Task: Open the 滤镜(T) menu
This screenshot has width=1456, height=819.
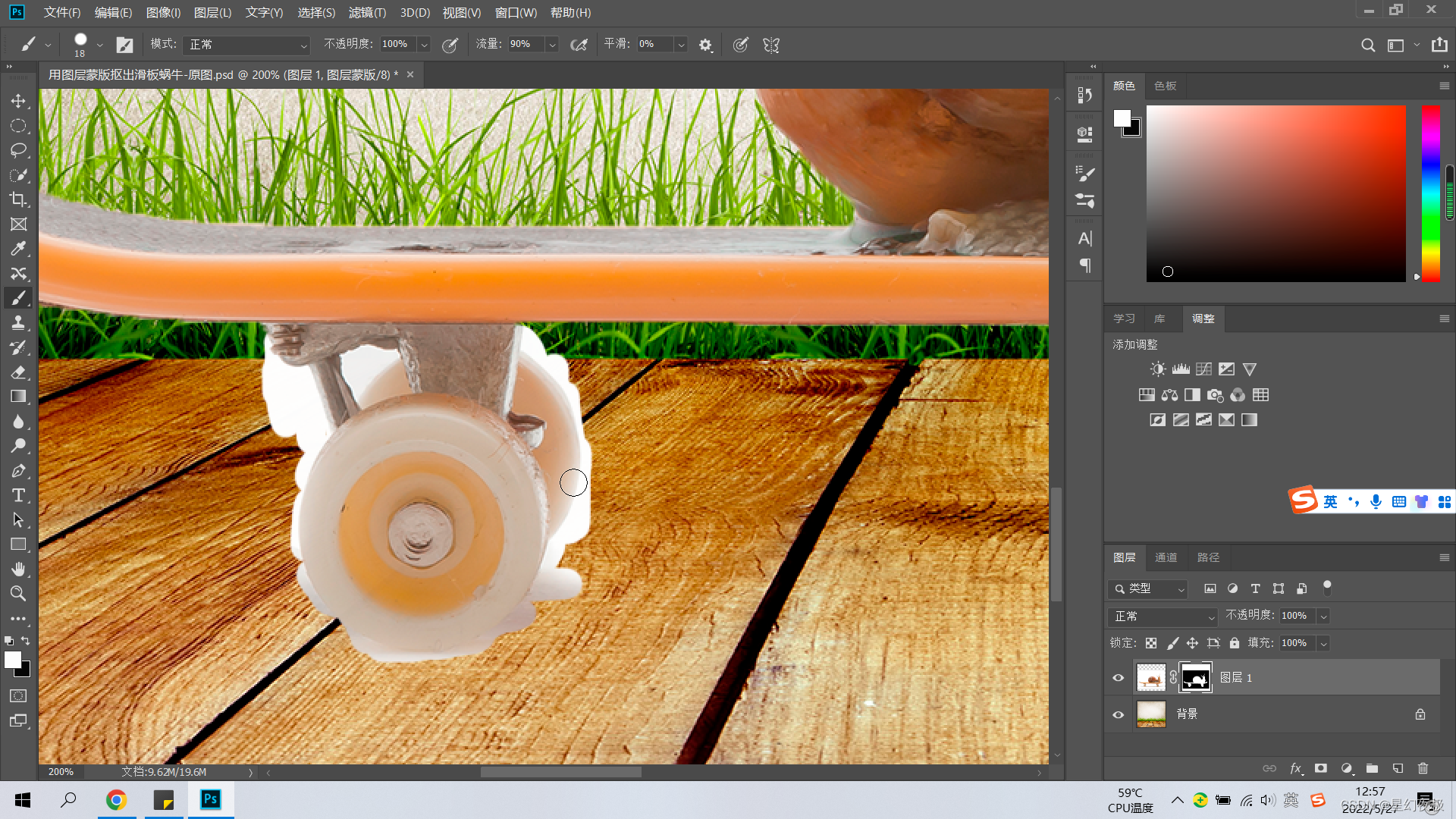Action: [x=367, y=13]
